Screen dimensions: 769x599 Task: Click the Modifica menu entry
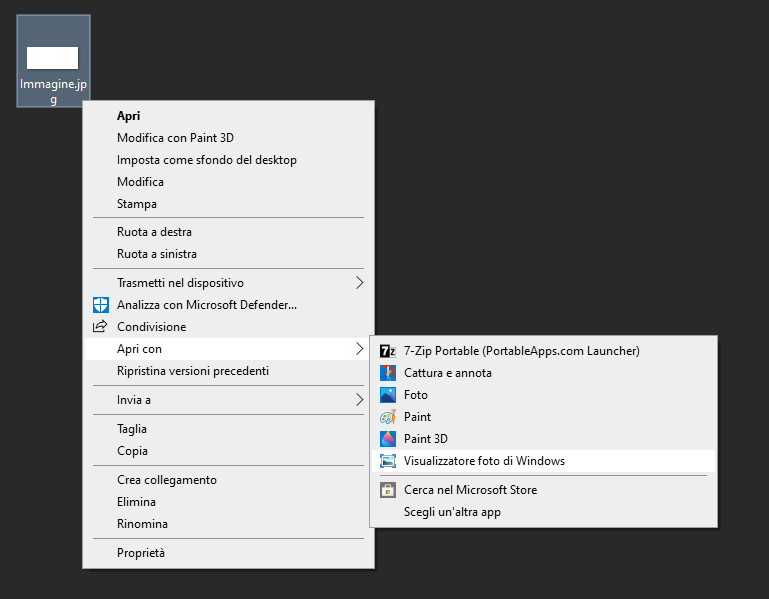pyautogui.click(x=229, y=182)
